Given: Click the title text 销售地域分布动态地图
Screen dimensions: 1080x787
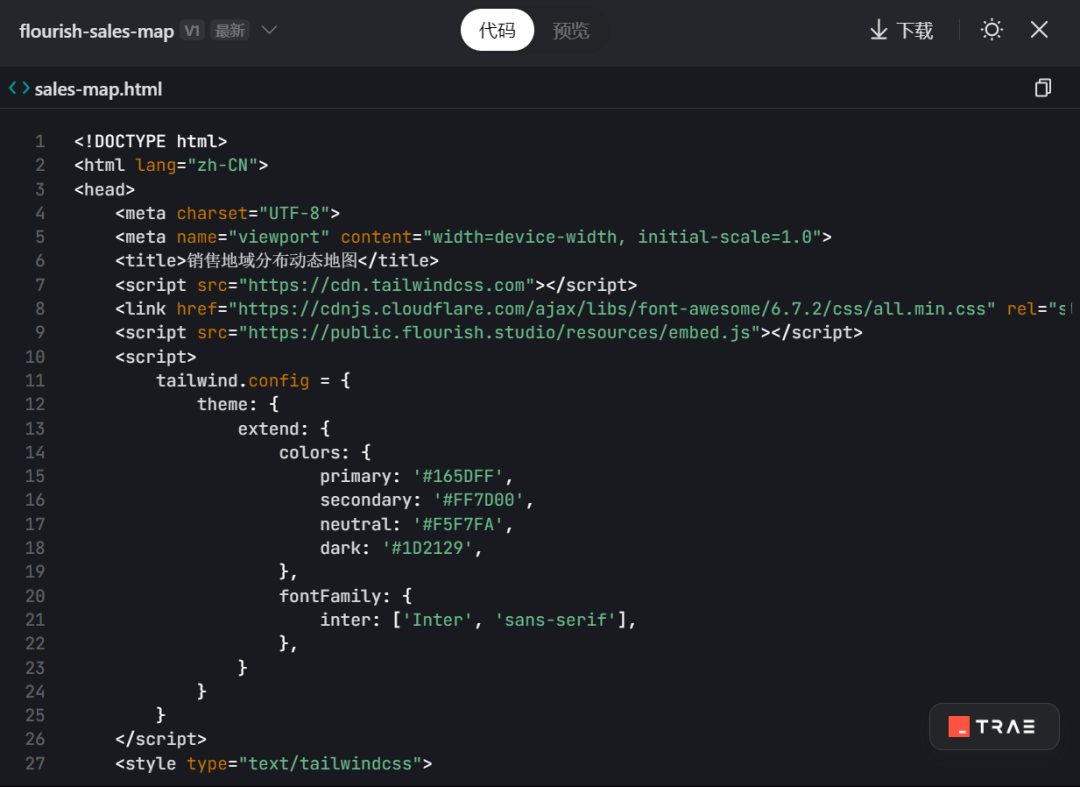Looking at the screenshot, I should click(272, 260).
